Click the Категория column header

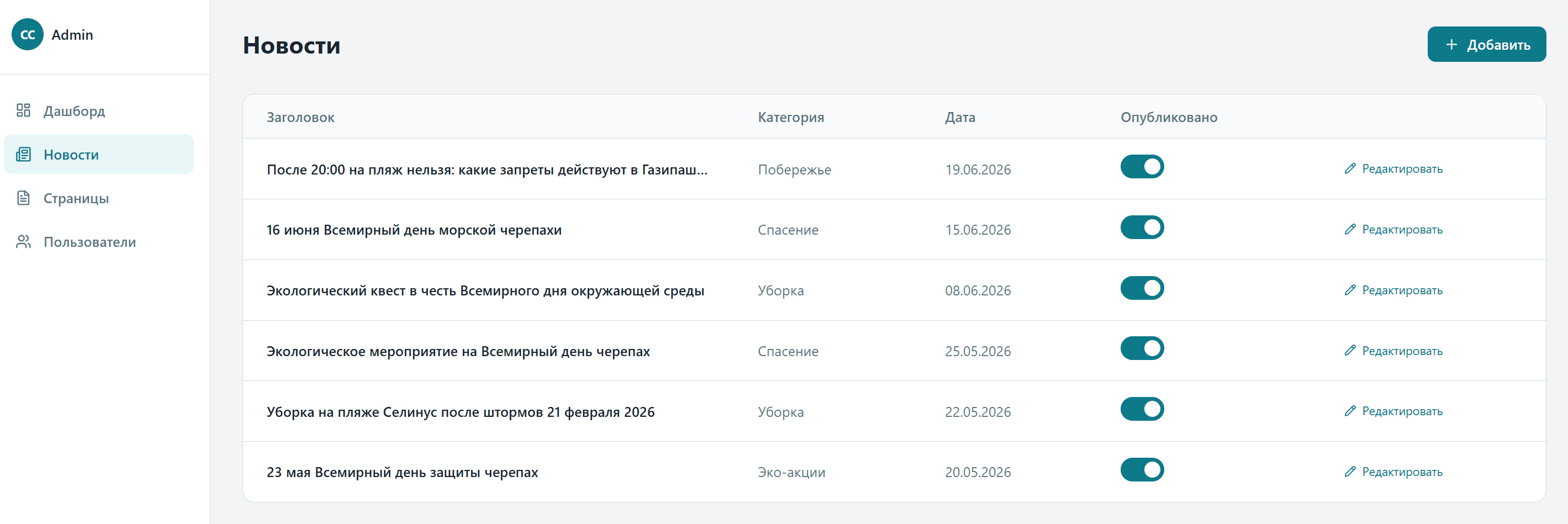coord(791,117)
